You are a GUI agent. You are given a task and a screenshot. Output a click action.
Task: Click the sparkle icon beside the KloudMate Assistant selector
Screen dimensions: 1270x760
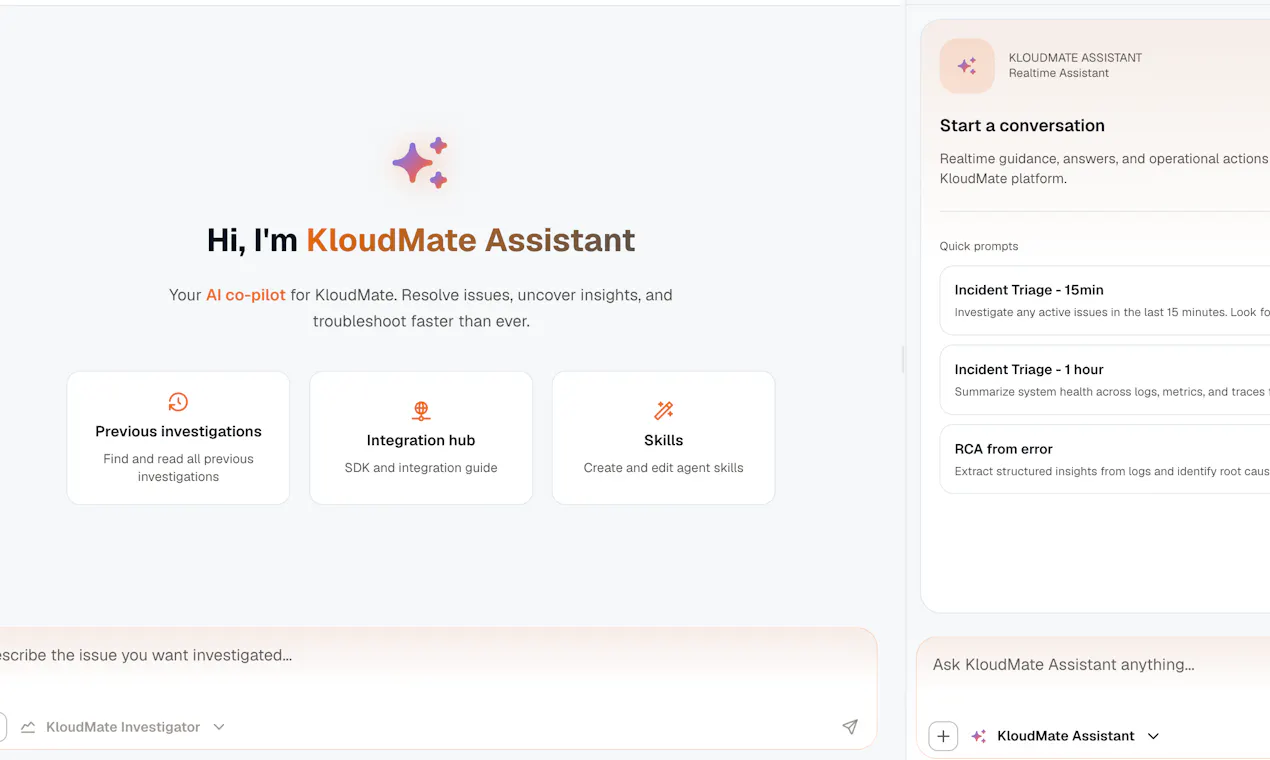tap(979, 736)
